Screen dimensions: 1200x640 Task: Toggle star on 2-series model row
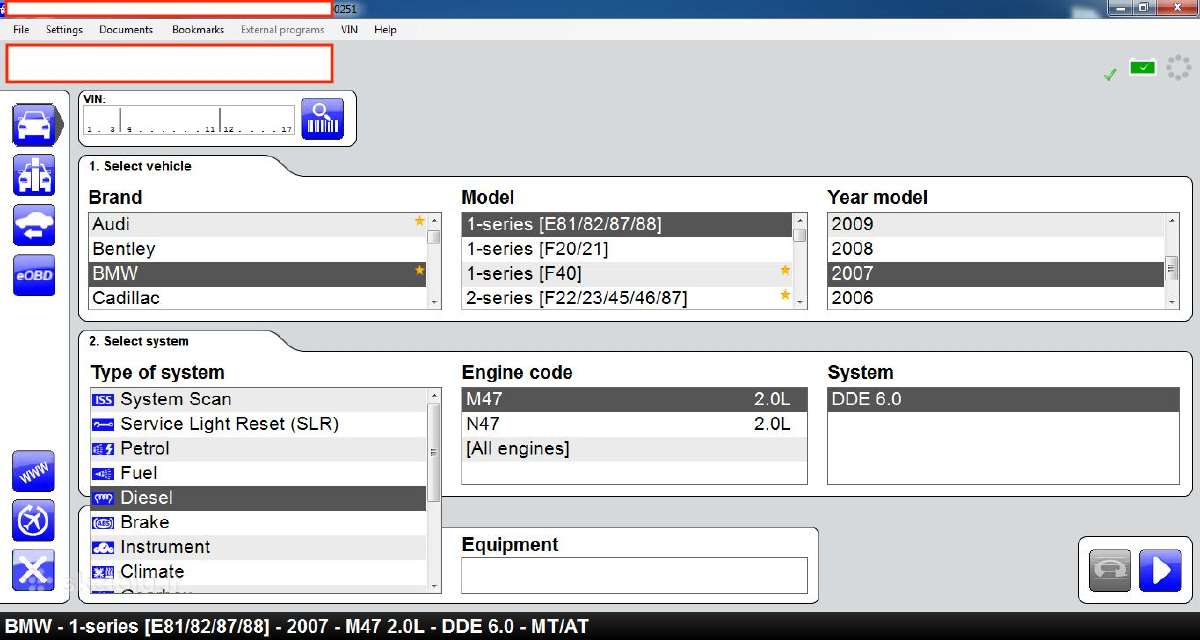pyautogui.click(x=785, y=296)
